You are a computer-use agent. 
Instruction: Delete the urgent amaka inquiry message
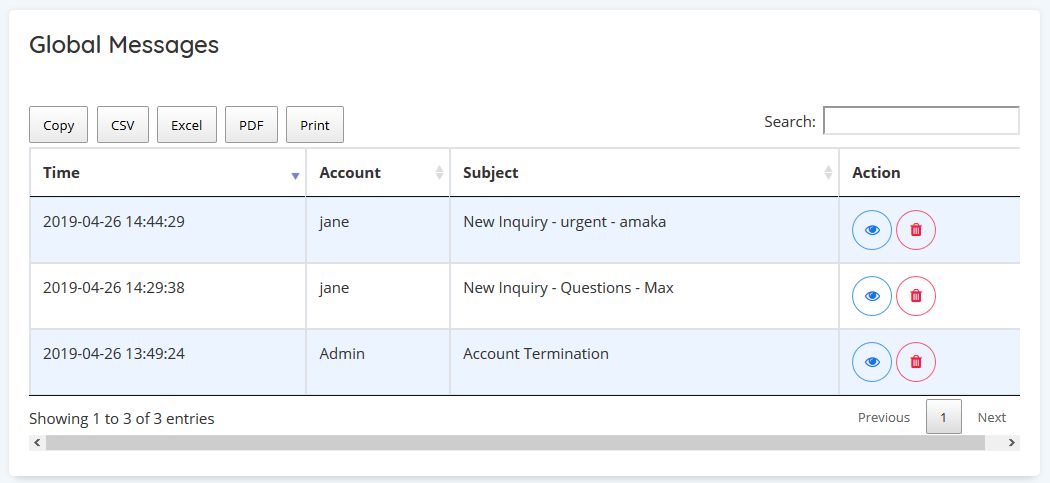click(916, 230)
